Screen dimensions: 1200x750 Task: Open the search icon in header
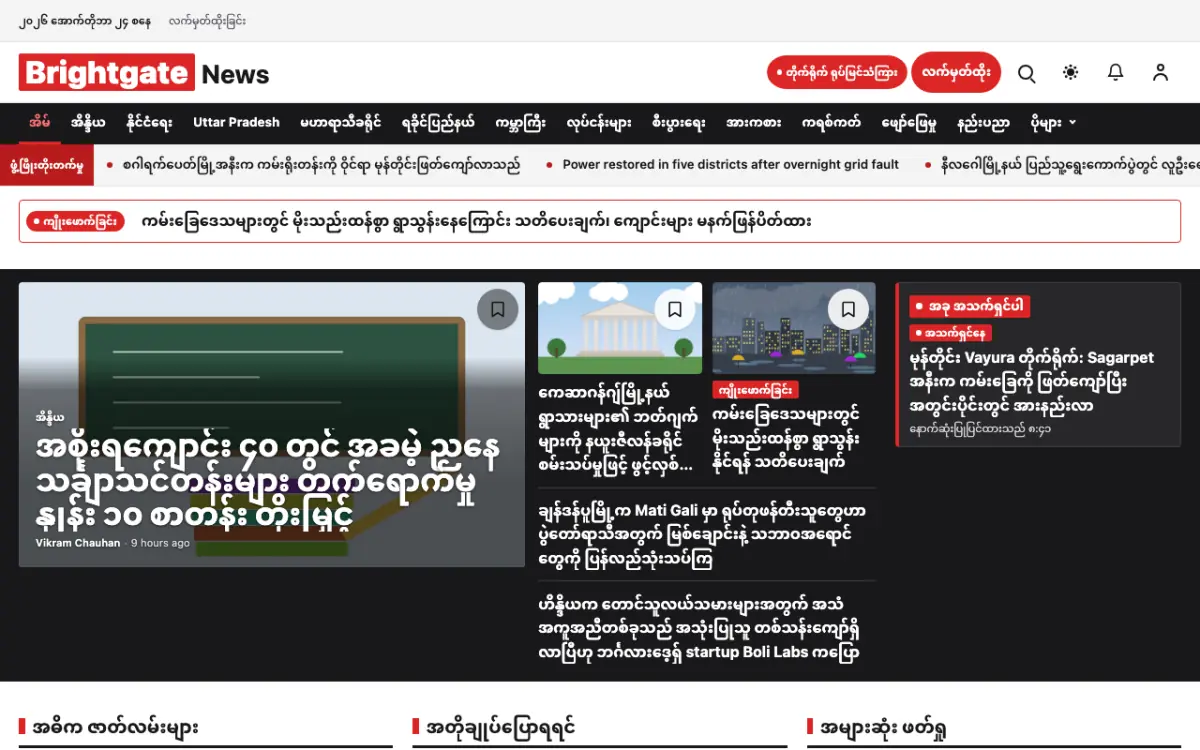[1026, 73]
